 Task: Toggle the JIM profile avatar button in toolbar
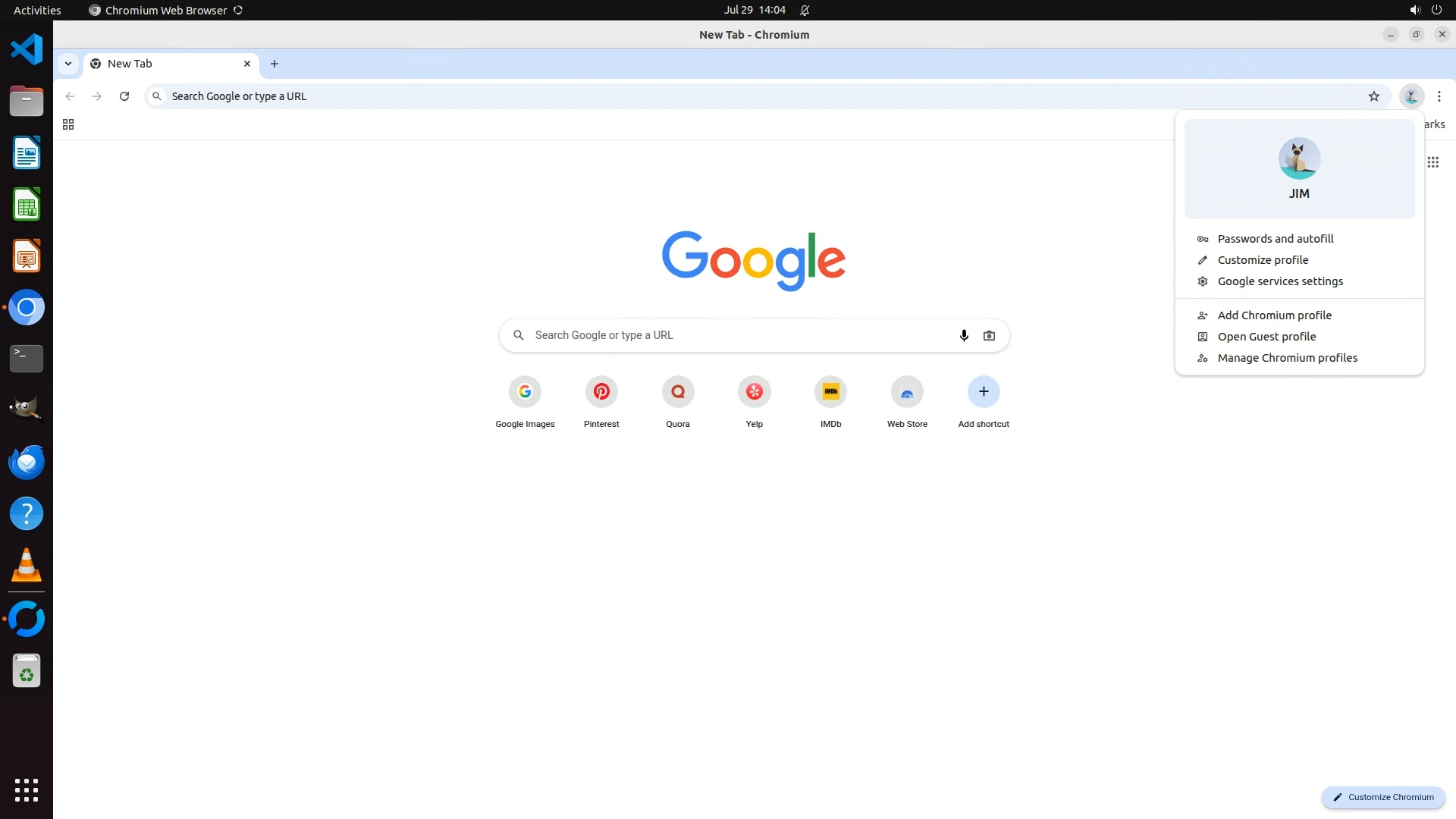[x=1410, y=96]
